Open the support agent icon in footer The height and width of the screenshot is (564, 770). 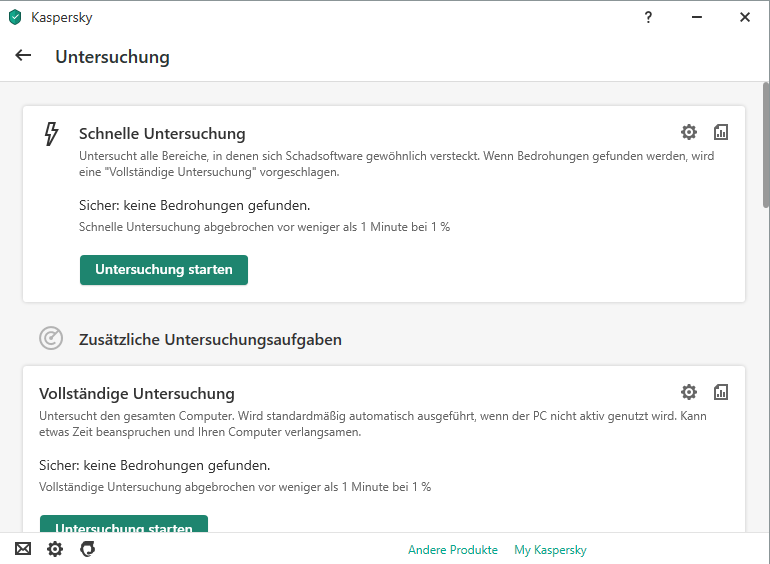[x=87, y=549]
